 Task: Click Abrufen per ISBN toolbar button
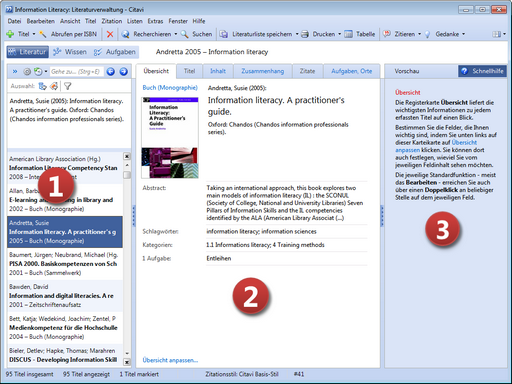[x=68, y=34]
